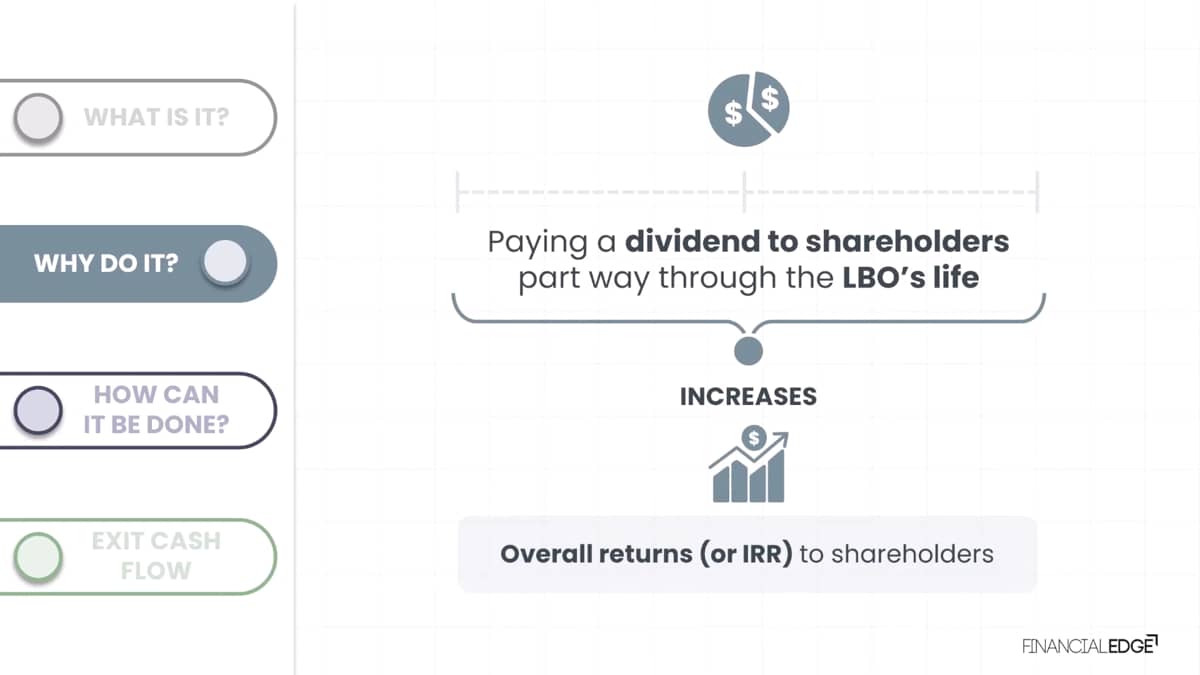Viewport: 1200px width, 675px height.
Task: Click the INCREASES heading
Action: [748, 396]
